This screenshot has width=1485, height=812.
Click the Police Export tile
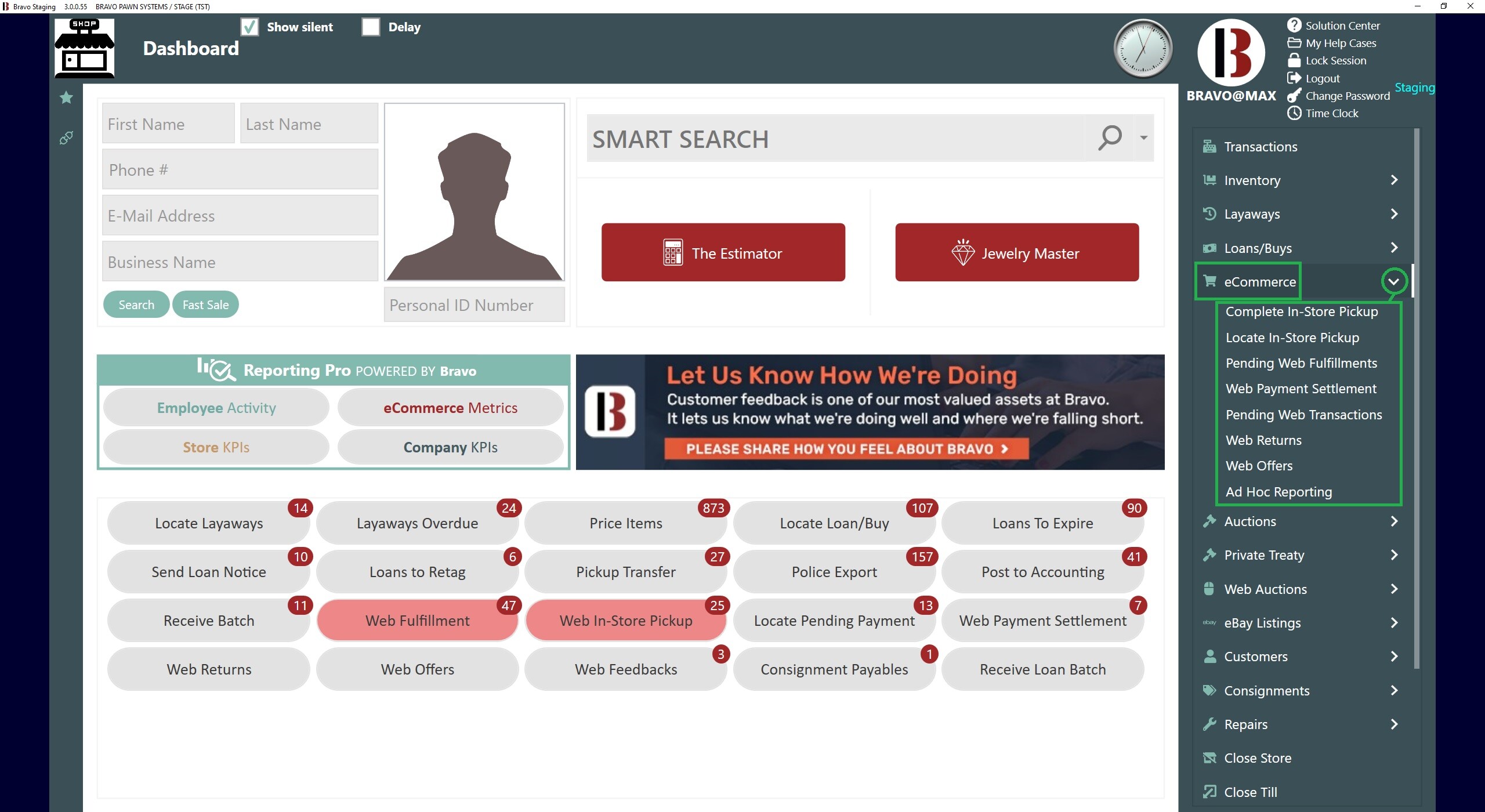click(834, 572)
